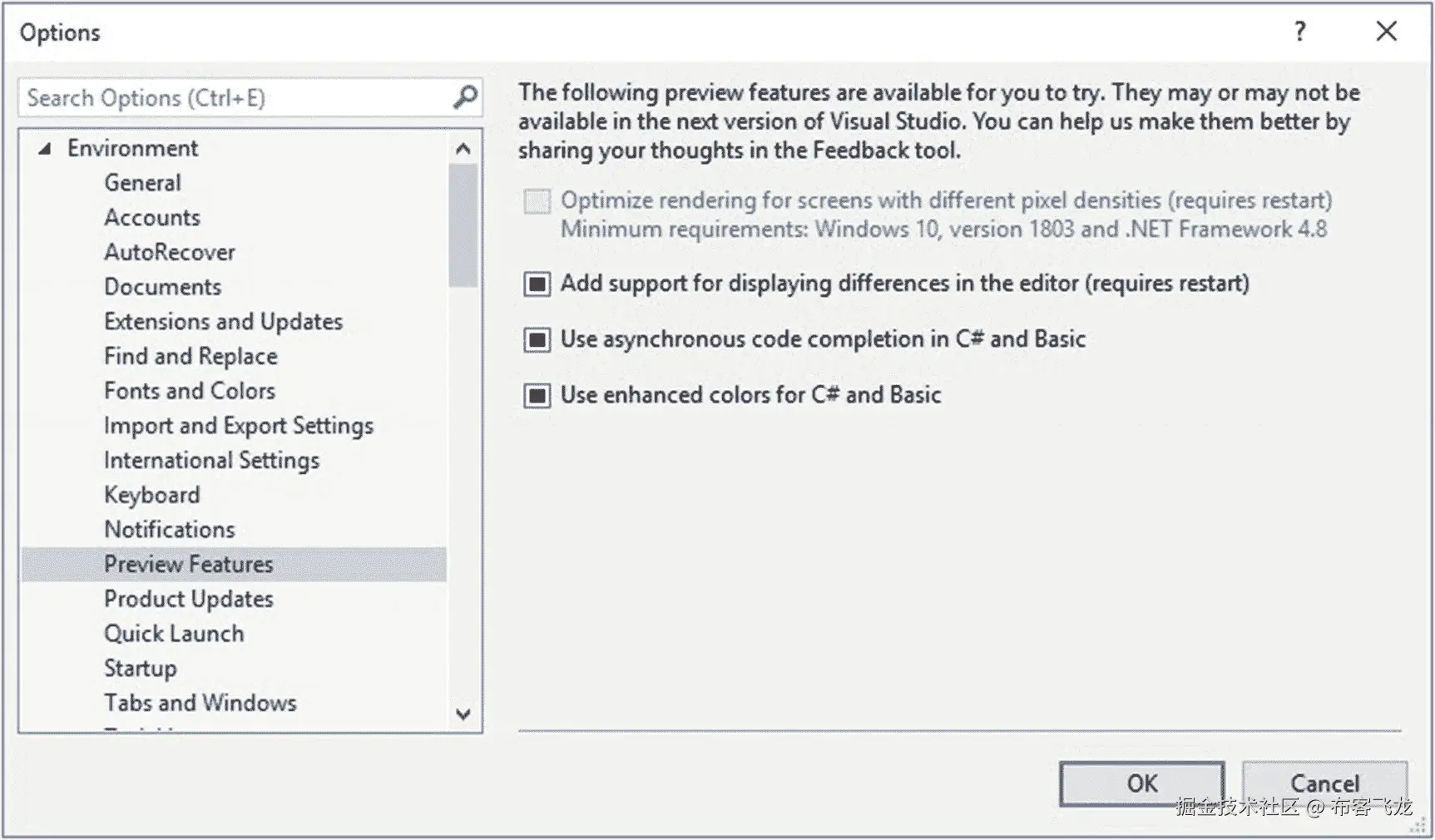Screen dimensions: 1435x840
Task: Toggle enhanced colors for C# and Basic
Action: pyautogui.click(x=537, y=396)
